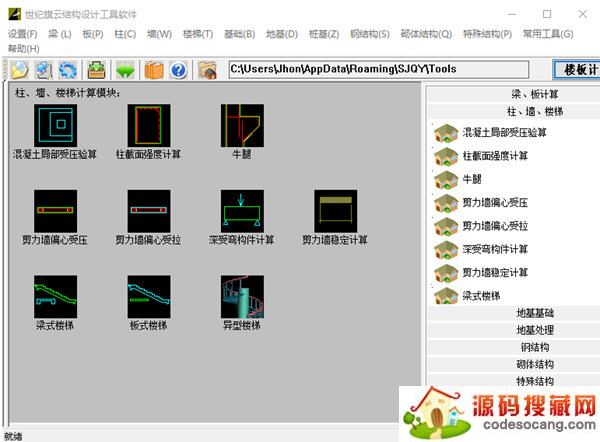
Task: Open the 常用工具(G) menu
Action: (548, 34)
